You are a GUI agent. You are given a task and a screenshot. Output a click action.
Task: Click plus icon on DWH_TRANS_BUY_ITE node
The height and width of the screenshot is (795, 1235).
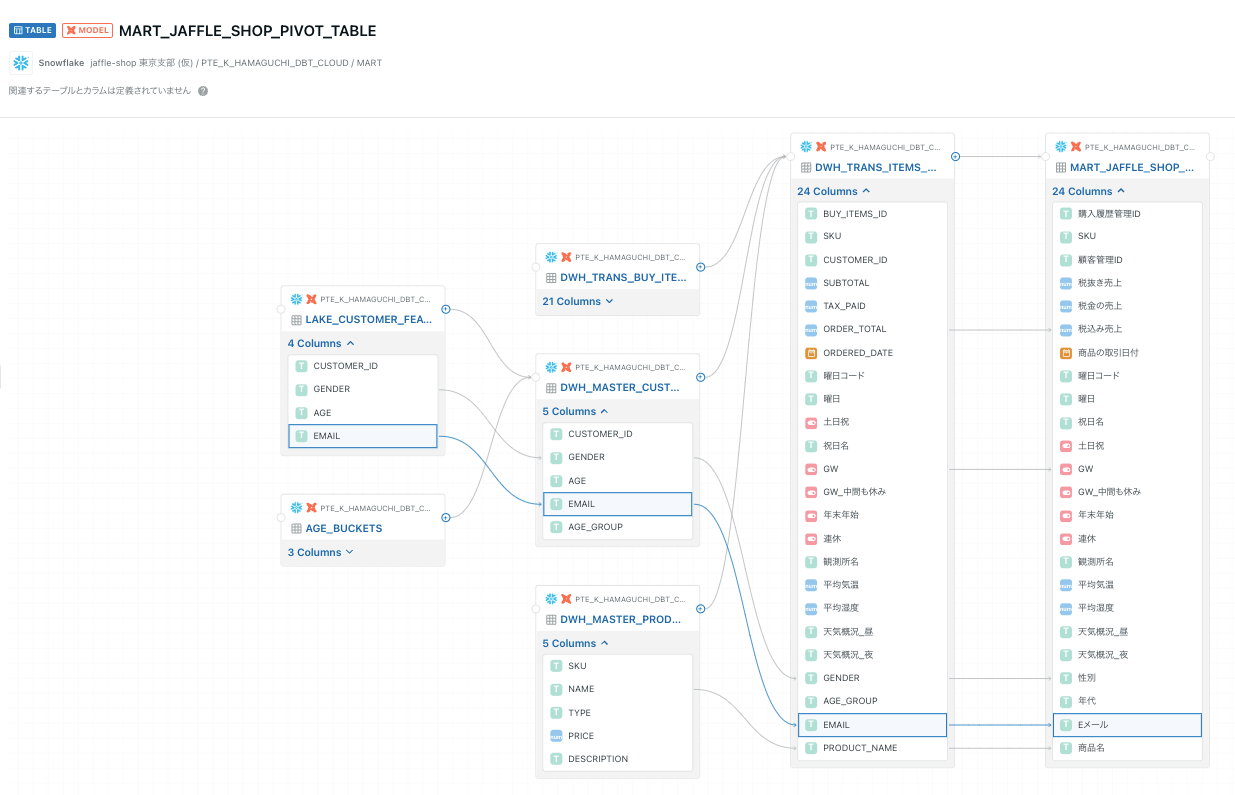[x=701, y=267]
